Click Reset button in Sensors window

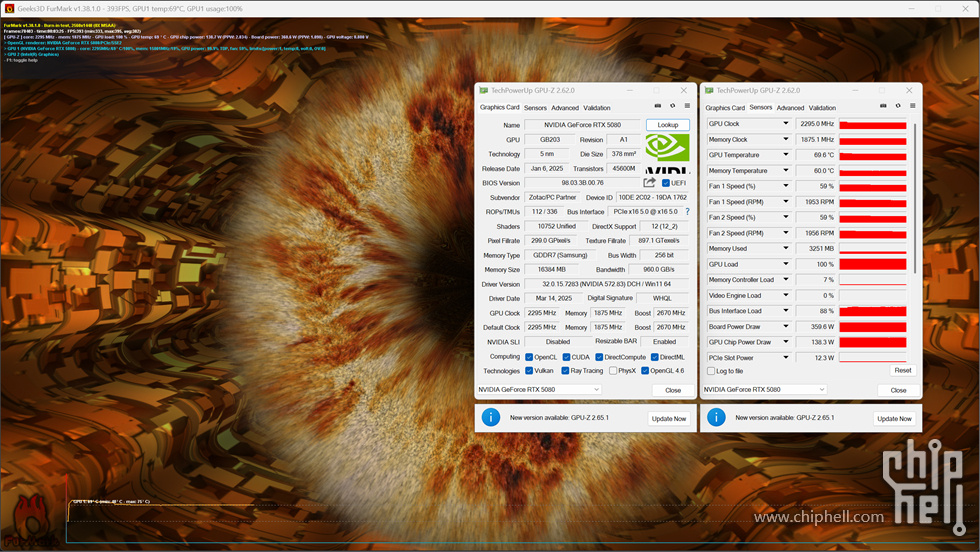(902, 370)
